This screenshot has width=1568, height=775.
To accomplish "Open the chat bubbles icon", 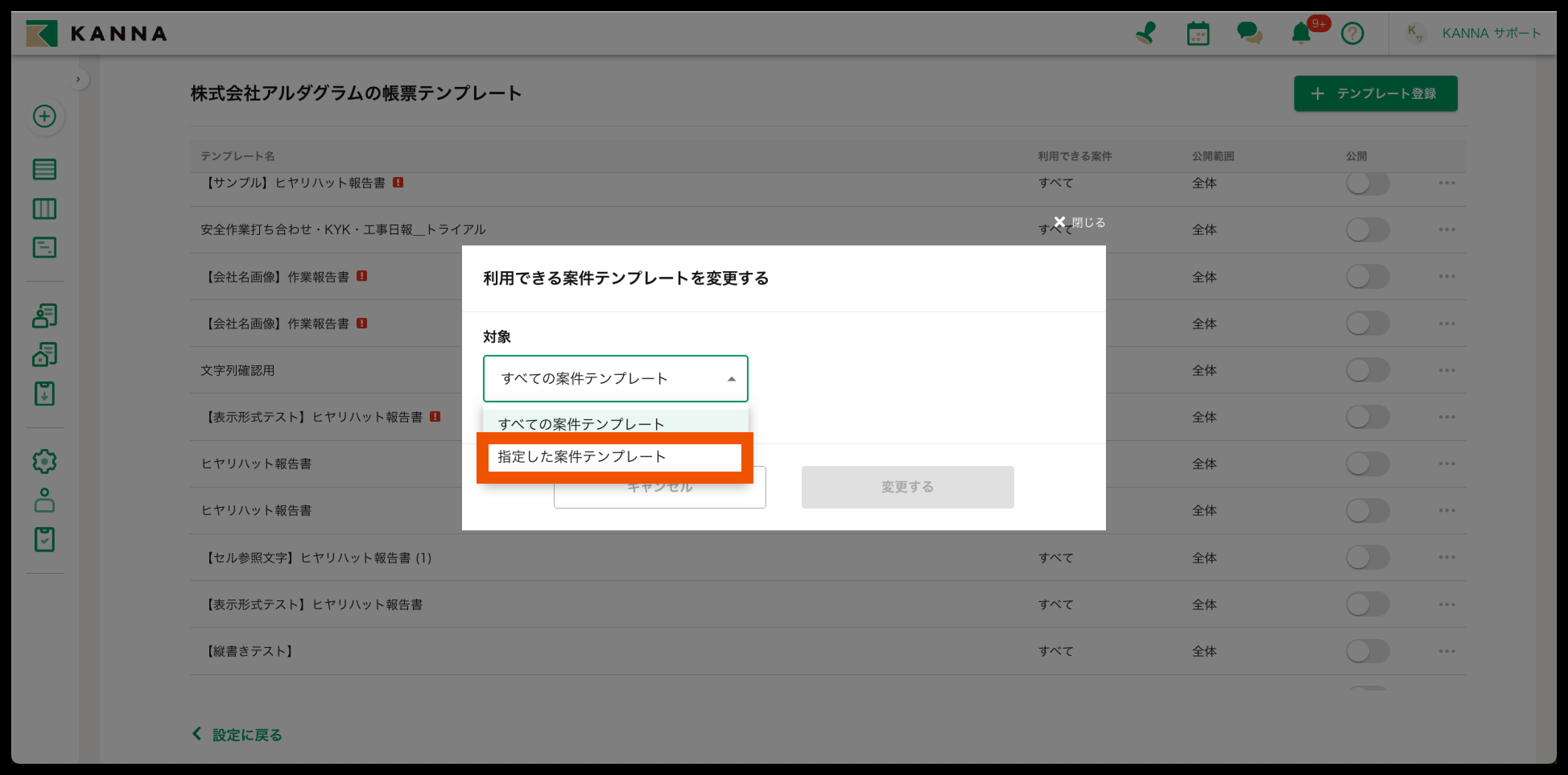I will pyautogui.click(x=1249, y=33).
